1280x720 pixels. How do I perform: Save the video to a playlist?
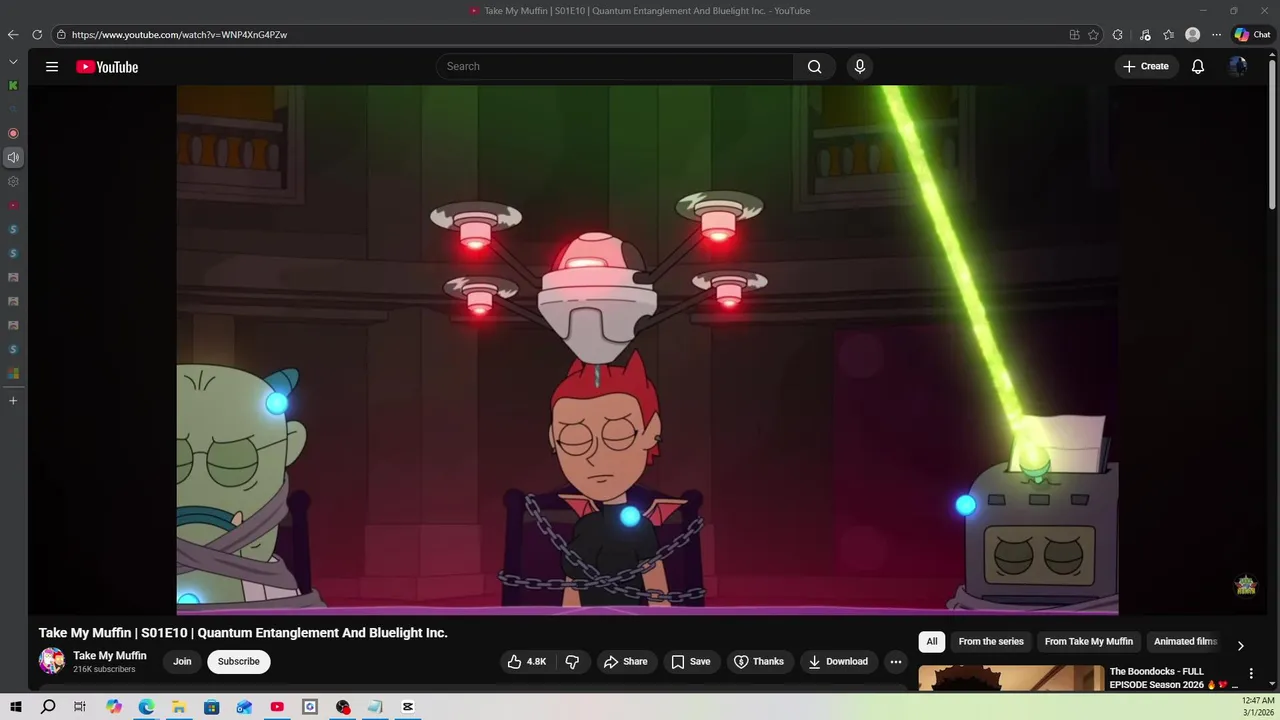point(691,661)
